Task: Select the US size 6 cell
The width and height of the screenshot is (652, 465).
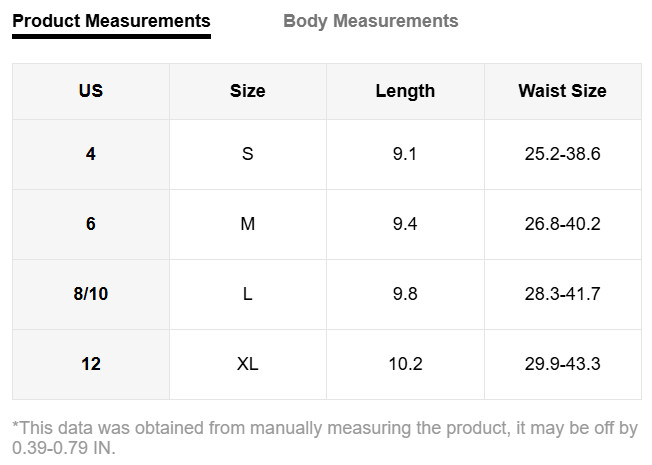Action: pos(91,224)
